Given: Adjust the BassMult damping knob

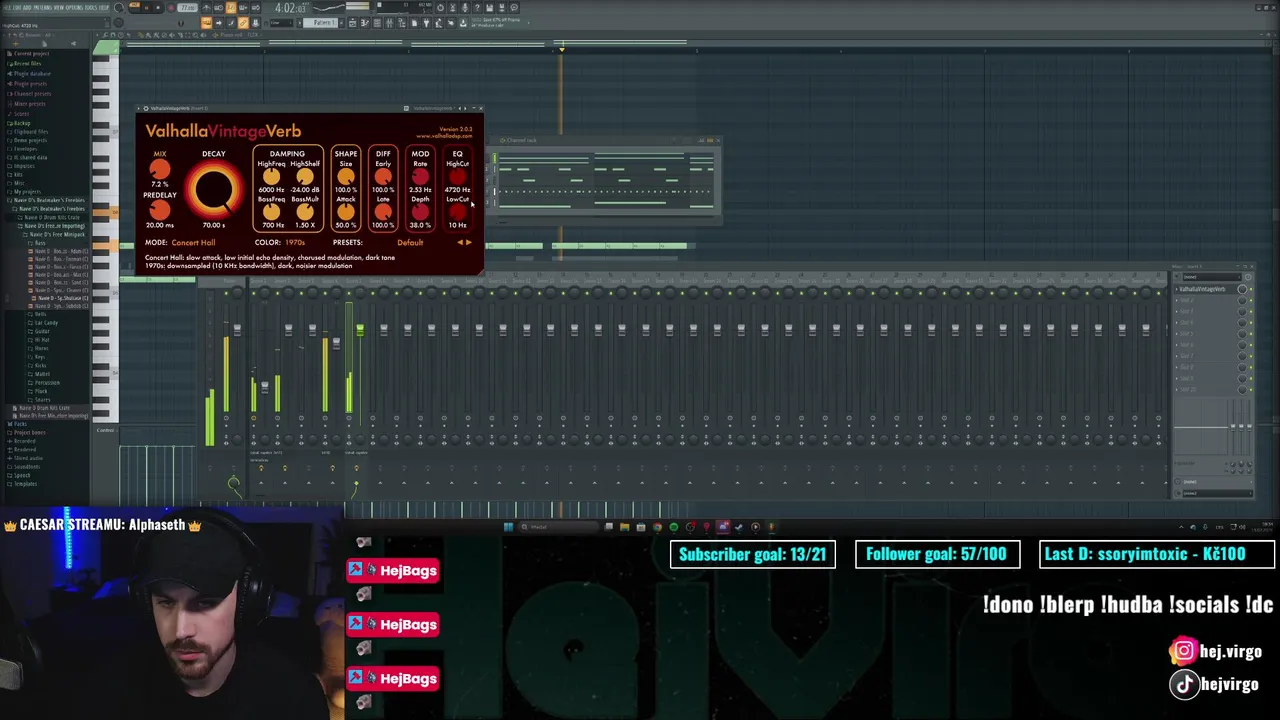Looking at the screenshot, I should click(x=305, y=212).
